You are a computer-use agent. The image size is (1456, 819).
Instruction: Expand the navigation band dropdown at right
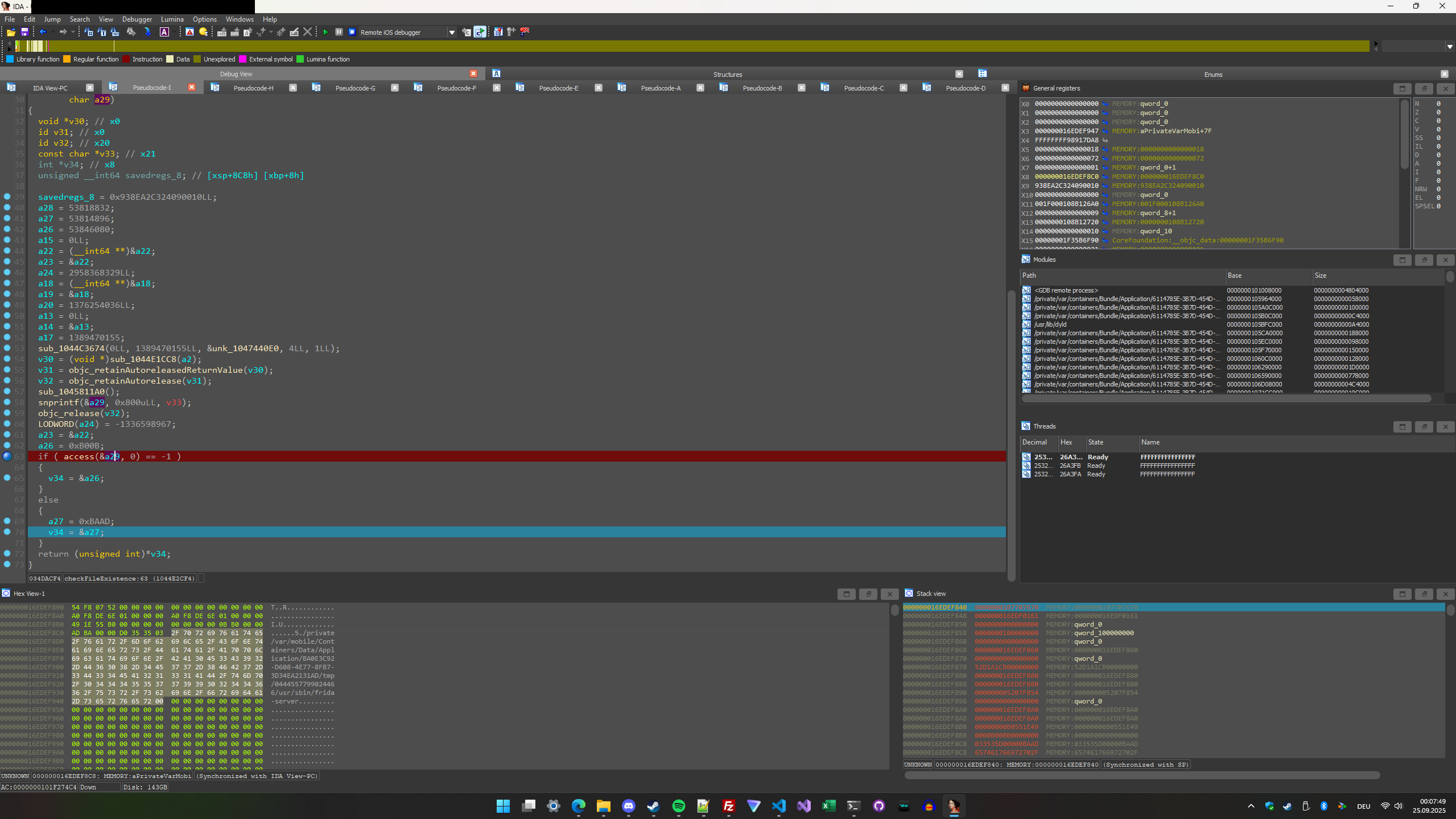(1449, 47)
